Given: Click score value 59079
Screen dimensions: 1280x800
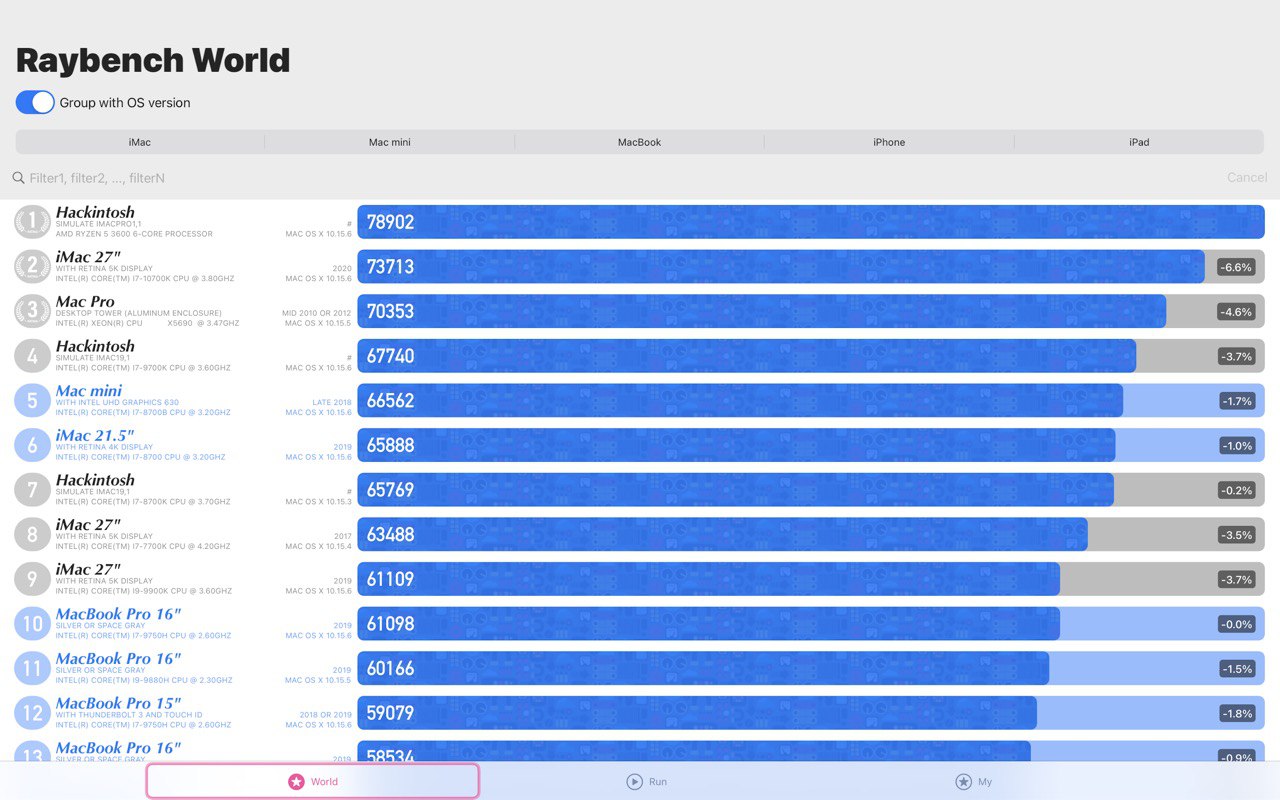Looking at the screenshot, I should click(391, 713).
